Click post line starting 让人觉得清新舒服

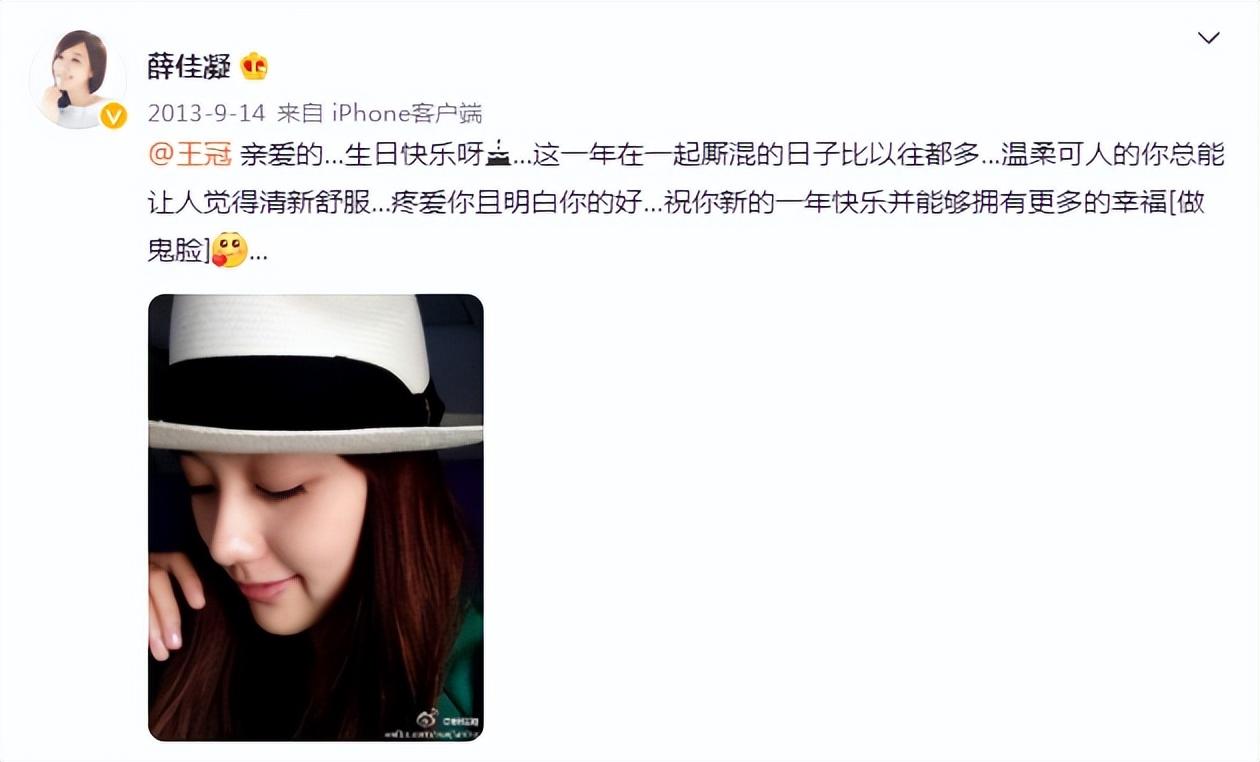[x=676, y=203]
